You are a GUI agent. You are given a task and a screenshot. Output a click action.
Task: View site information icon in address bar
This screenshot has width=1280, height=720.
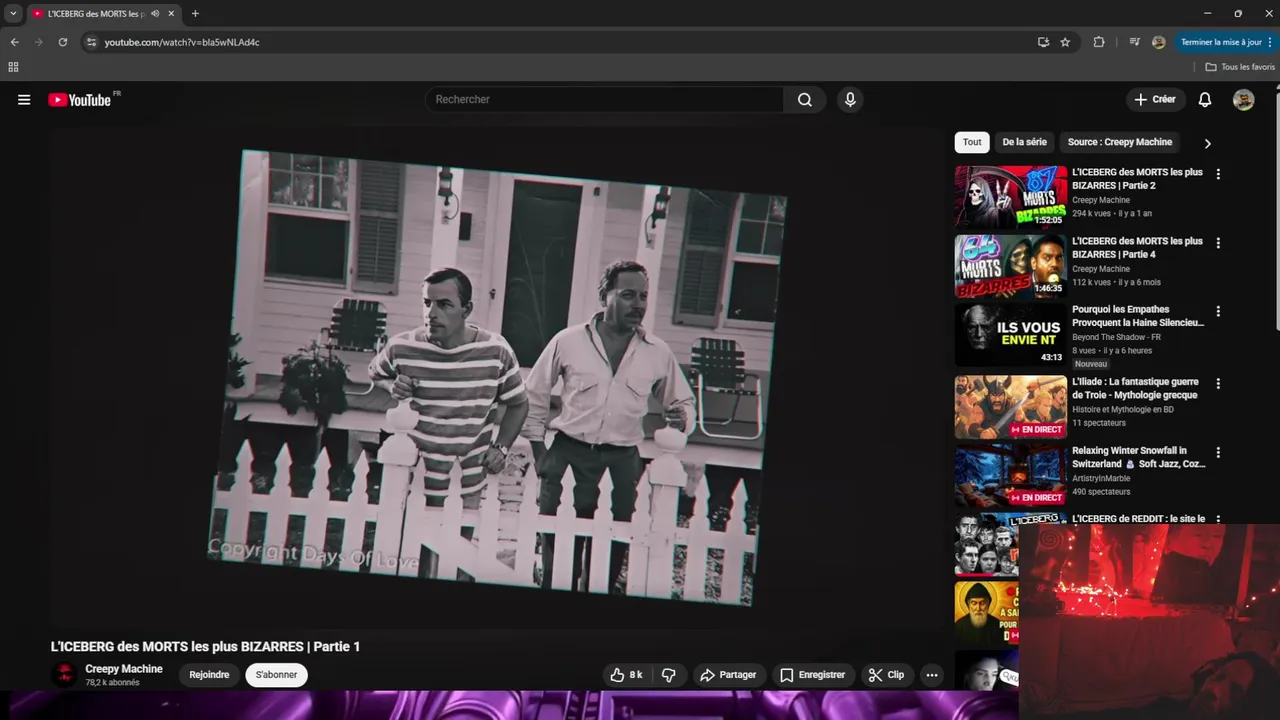point(91,42)
